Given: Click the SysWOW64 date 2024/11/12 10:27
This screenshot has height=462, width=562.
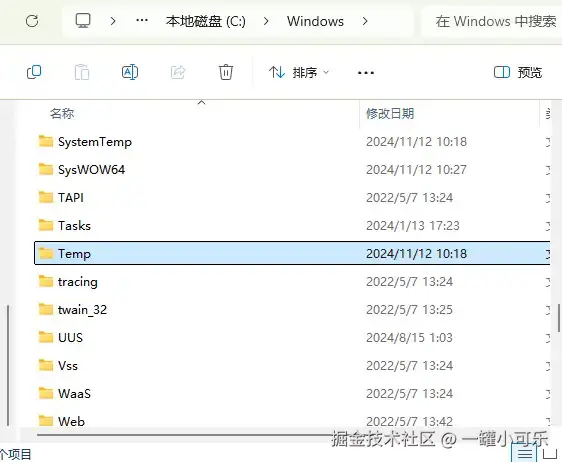Looking at the screenshot, I should pos(416,170).
